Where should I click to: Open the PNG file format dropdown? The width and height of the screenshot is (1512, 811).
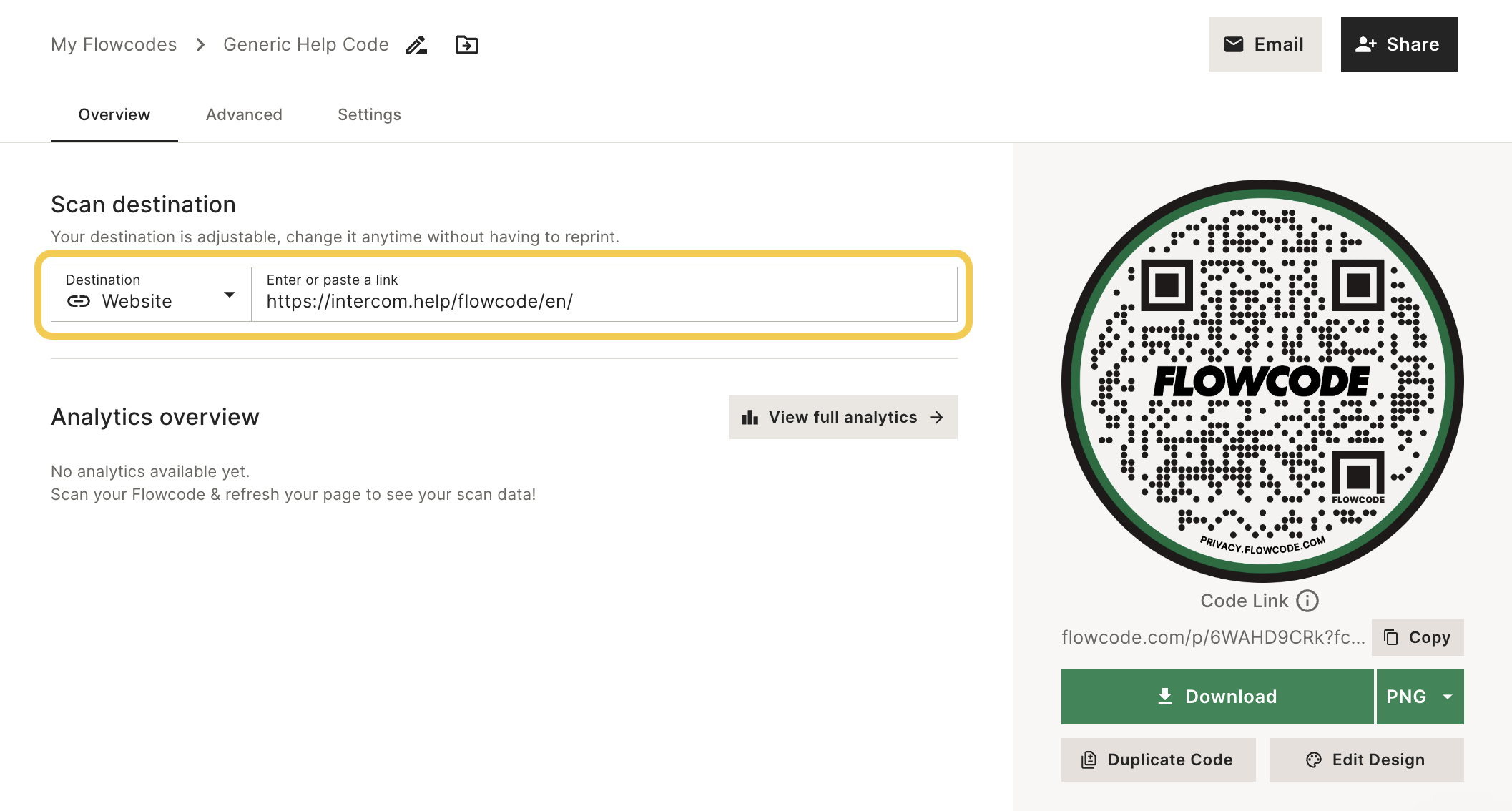coord(1420,697)
